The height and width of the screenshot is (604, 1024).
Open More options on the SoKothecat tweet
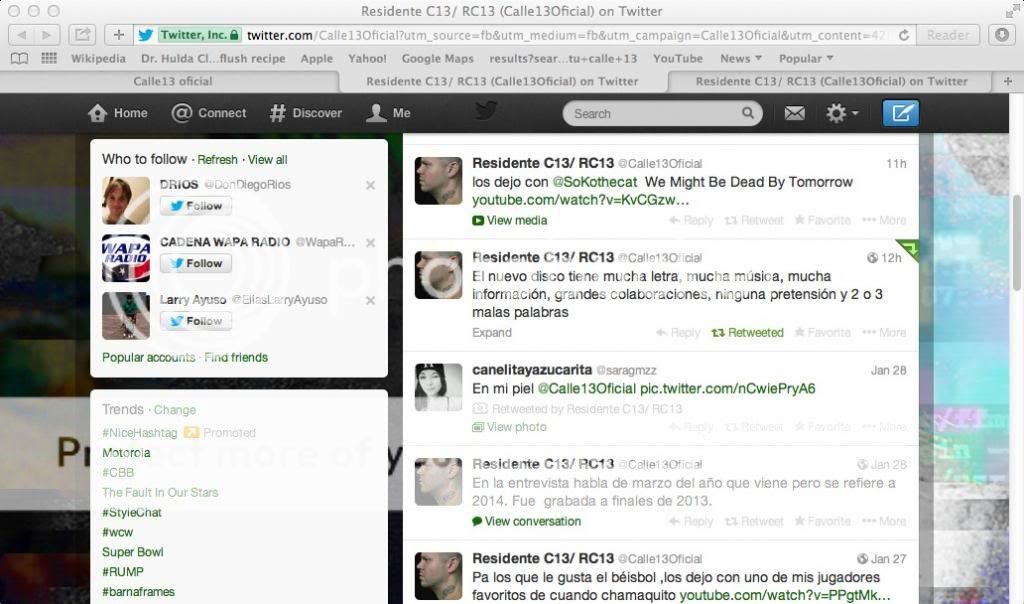pyautogui.click(x=884, y=221)
